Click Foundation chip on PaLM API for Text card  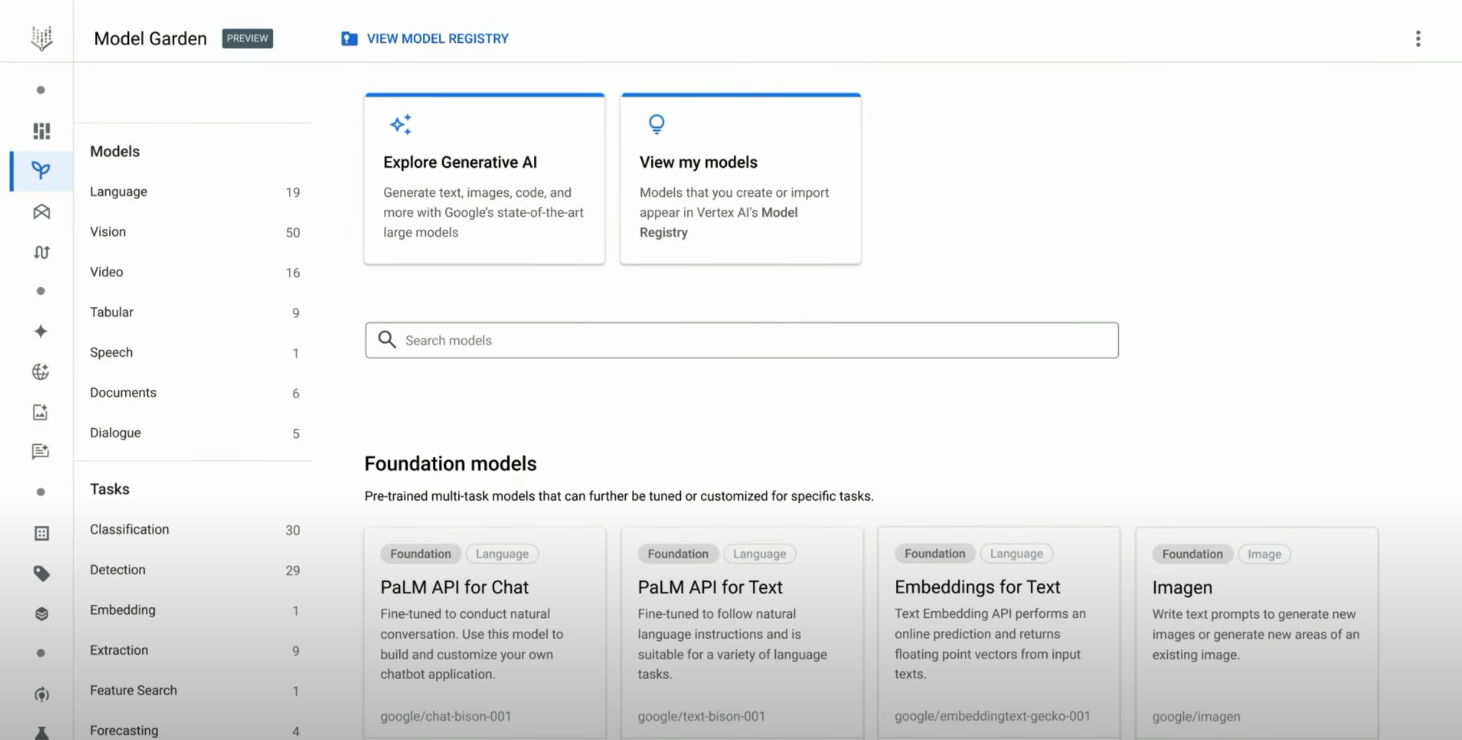coord(678,554)
